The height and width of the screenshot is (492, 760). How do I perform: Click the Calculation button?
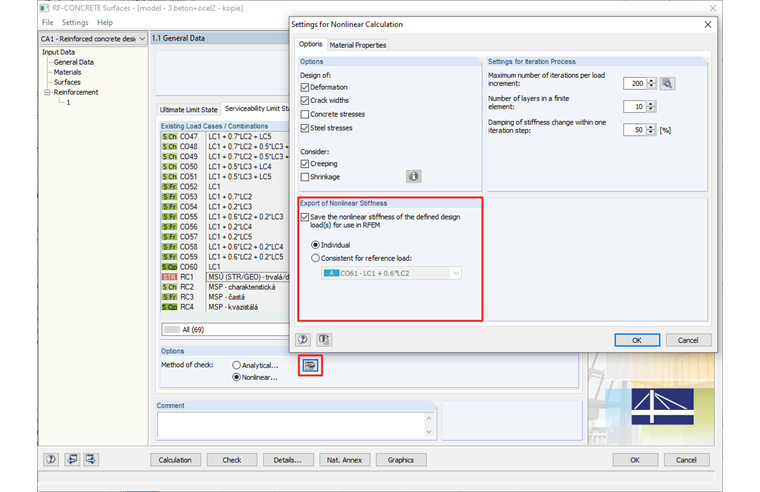coord(175,460)
